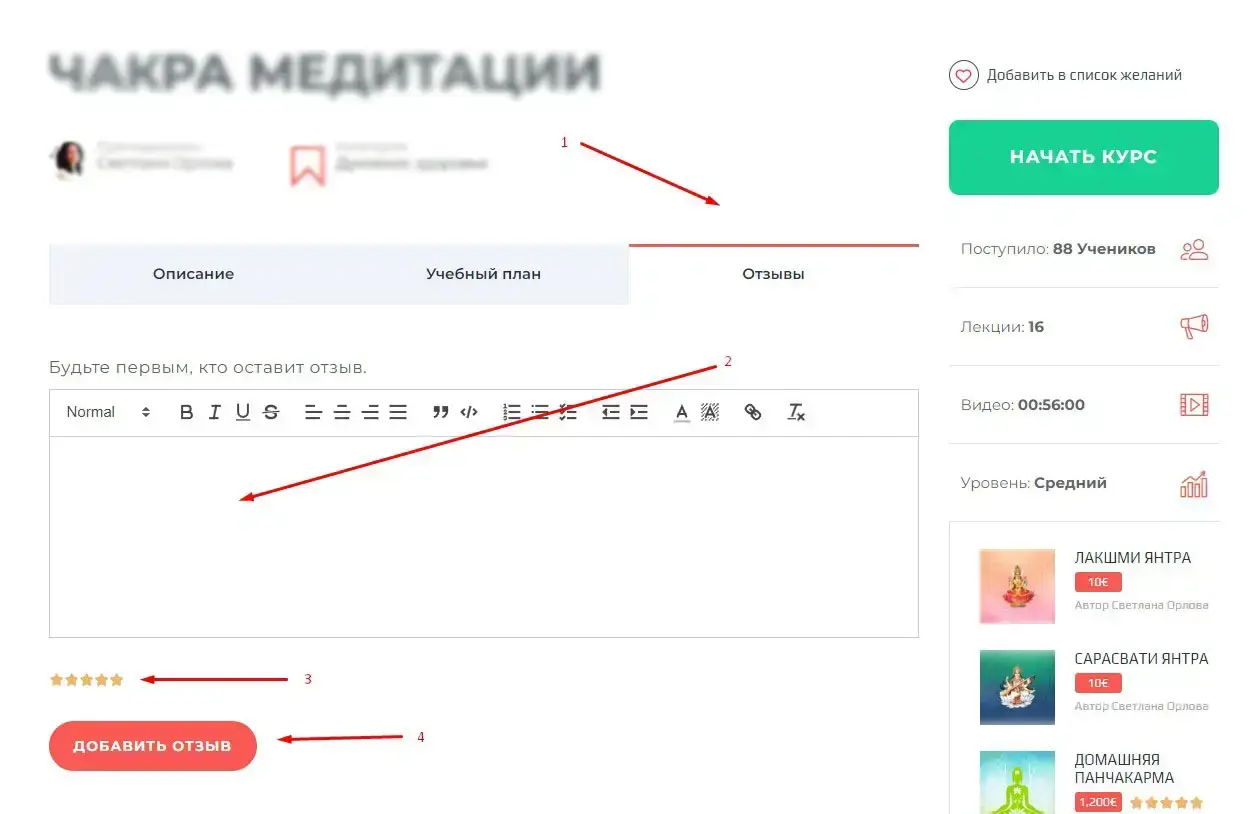Increase indent of the text
Screen dimensions: 1252x814
[x=639, y=412]
